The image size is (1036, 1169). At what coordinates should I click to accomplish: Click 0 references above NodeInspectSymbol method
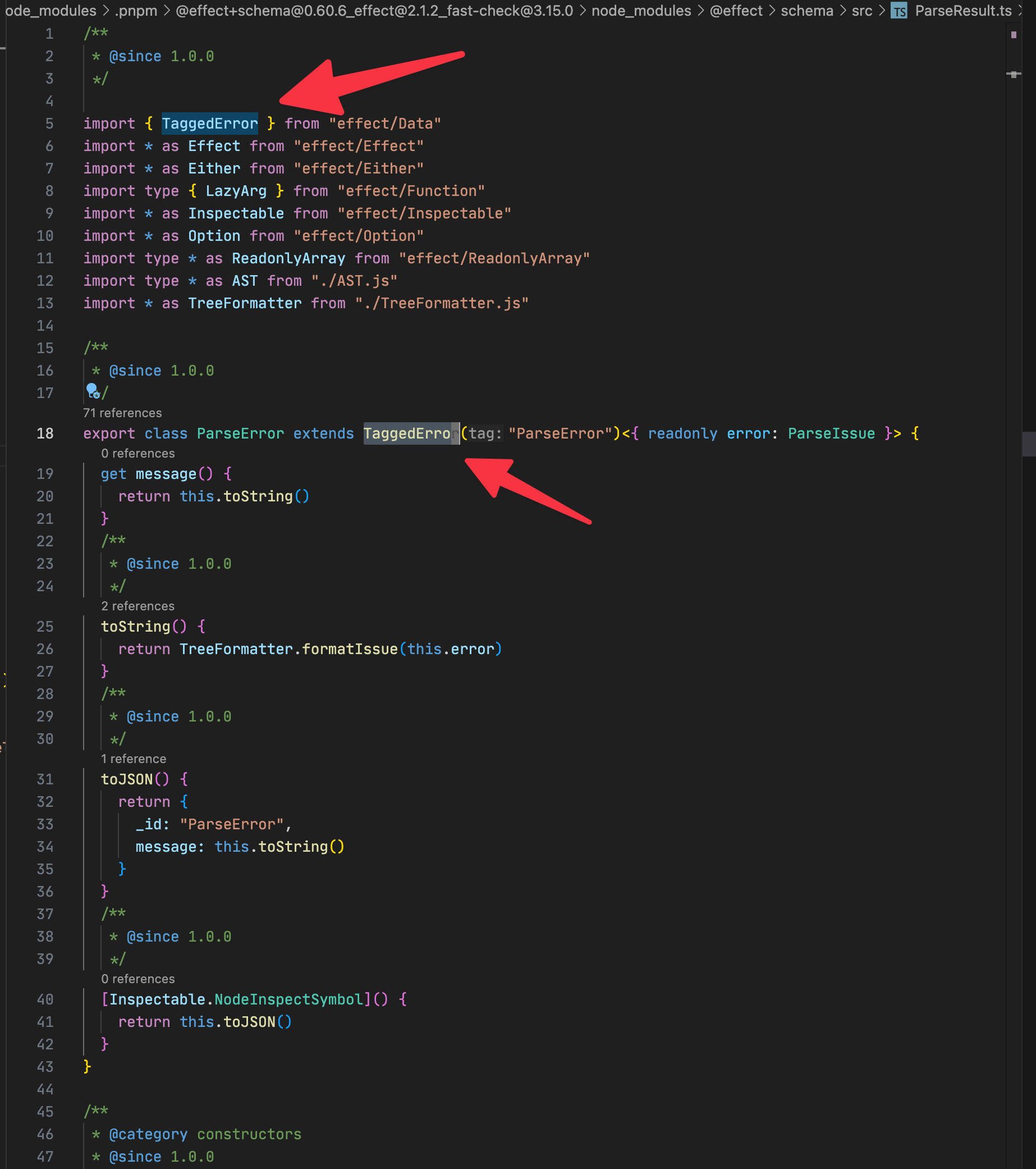[x=138, y=979]
